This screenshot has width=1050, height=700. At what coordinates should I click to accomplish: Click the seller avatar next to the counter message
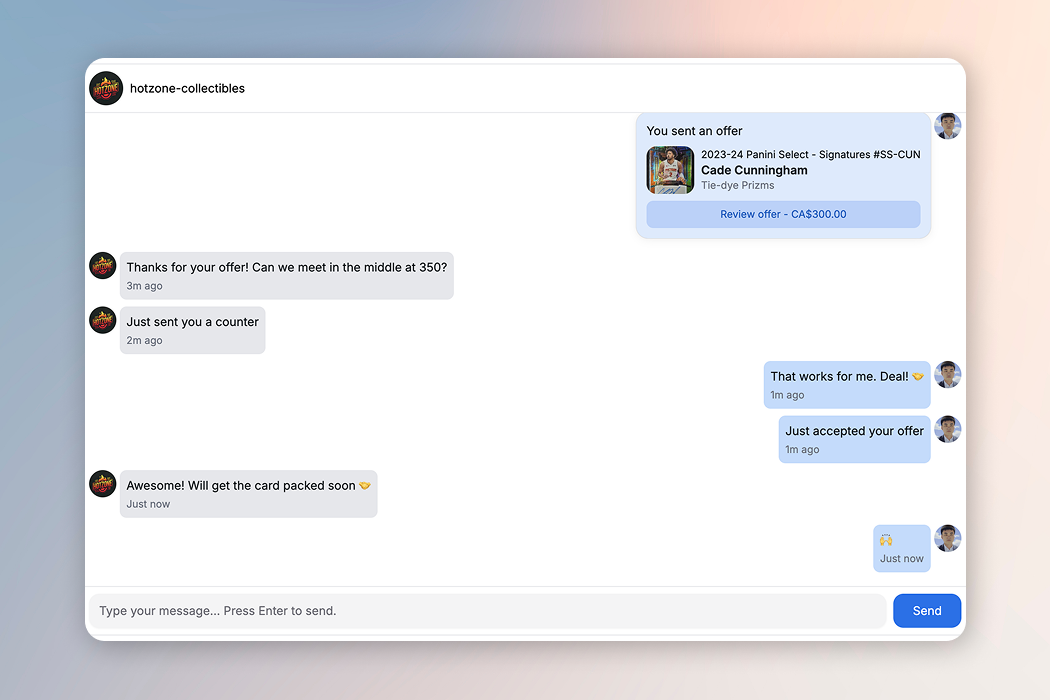point(102,319)
